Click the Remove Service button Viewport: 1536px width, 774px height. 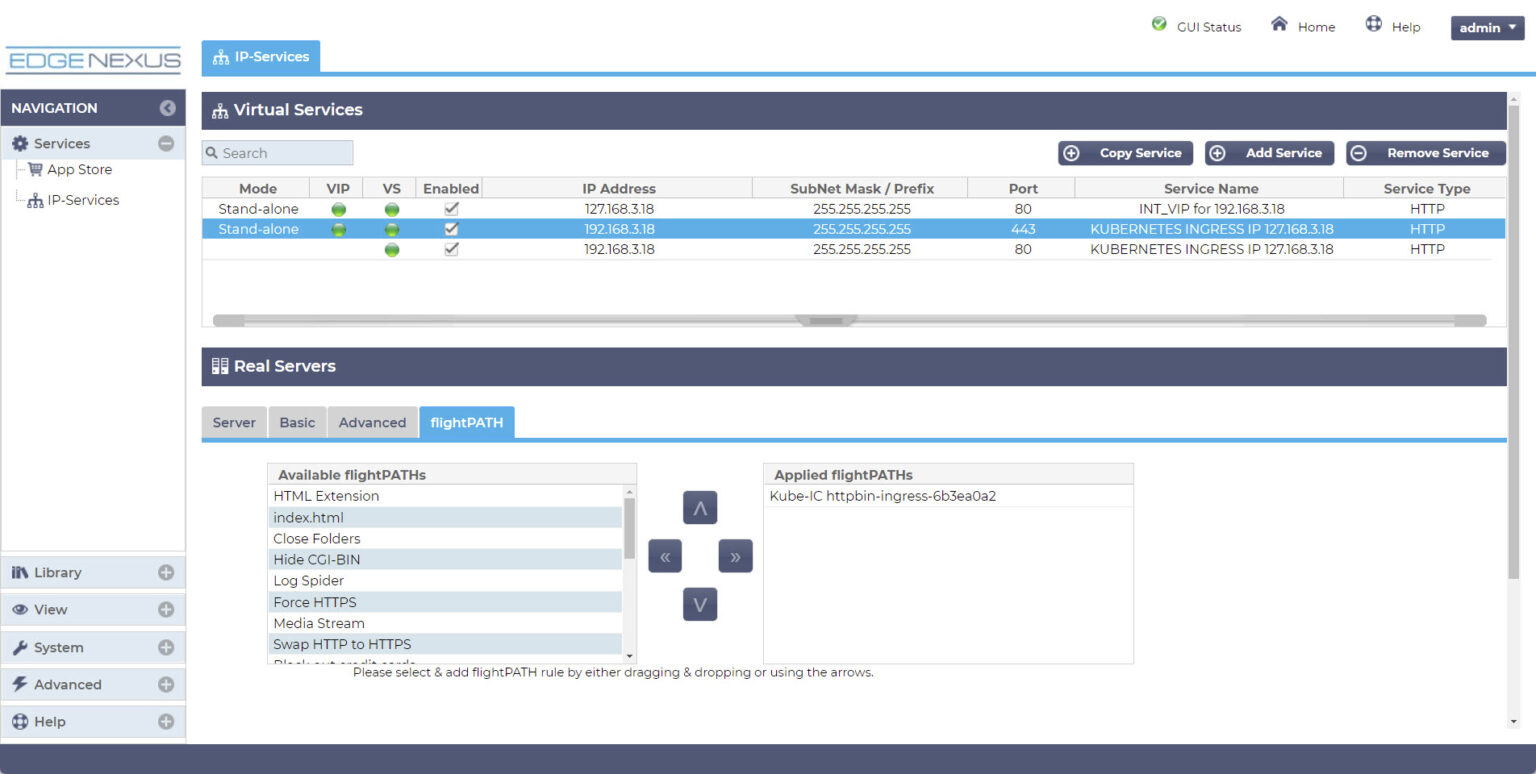point(1425,153)
